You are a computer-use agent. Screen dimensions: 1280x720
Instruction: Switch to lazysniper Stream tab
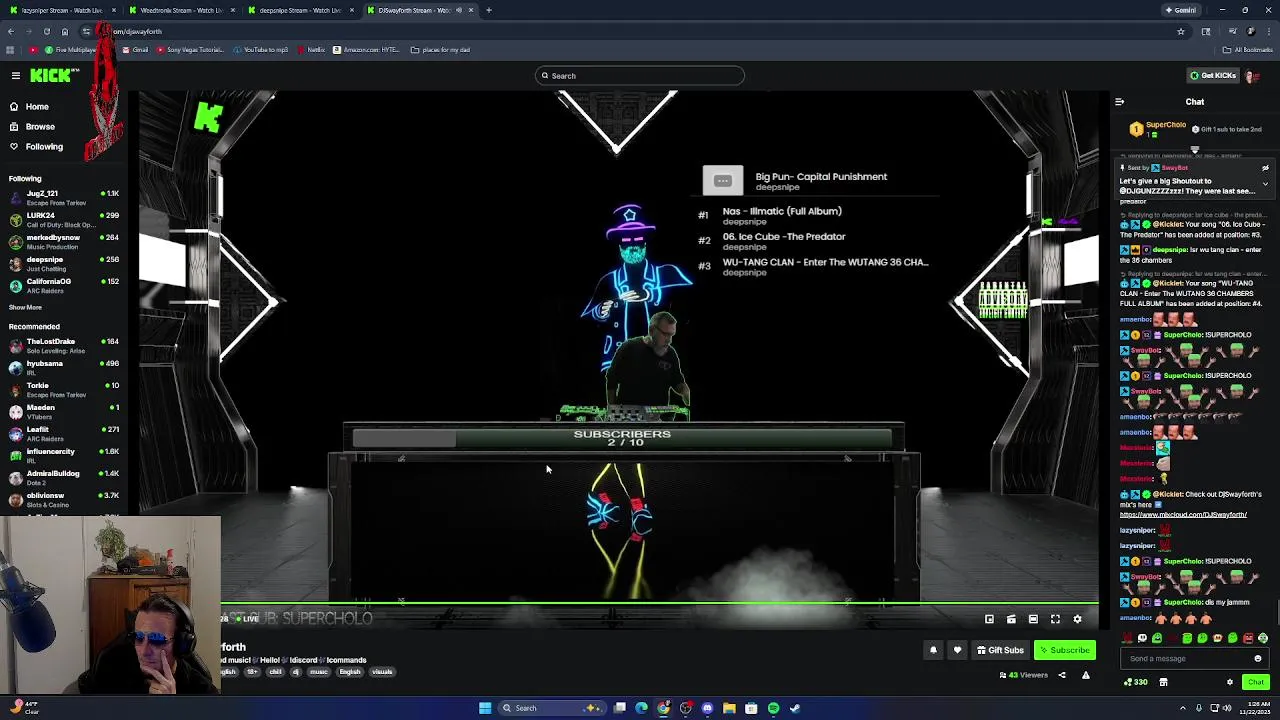62,10
